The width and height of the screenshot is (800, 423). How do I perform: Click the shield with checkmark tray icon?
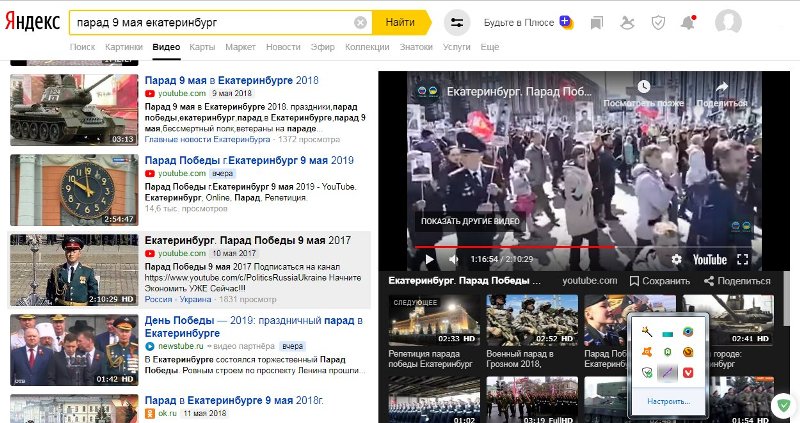(647, 372)
